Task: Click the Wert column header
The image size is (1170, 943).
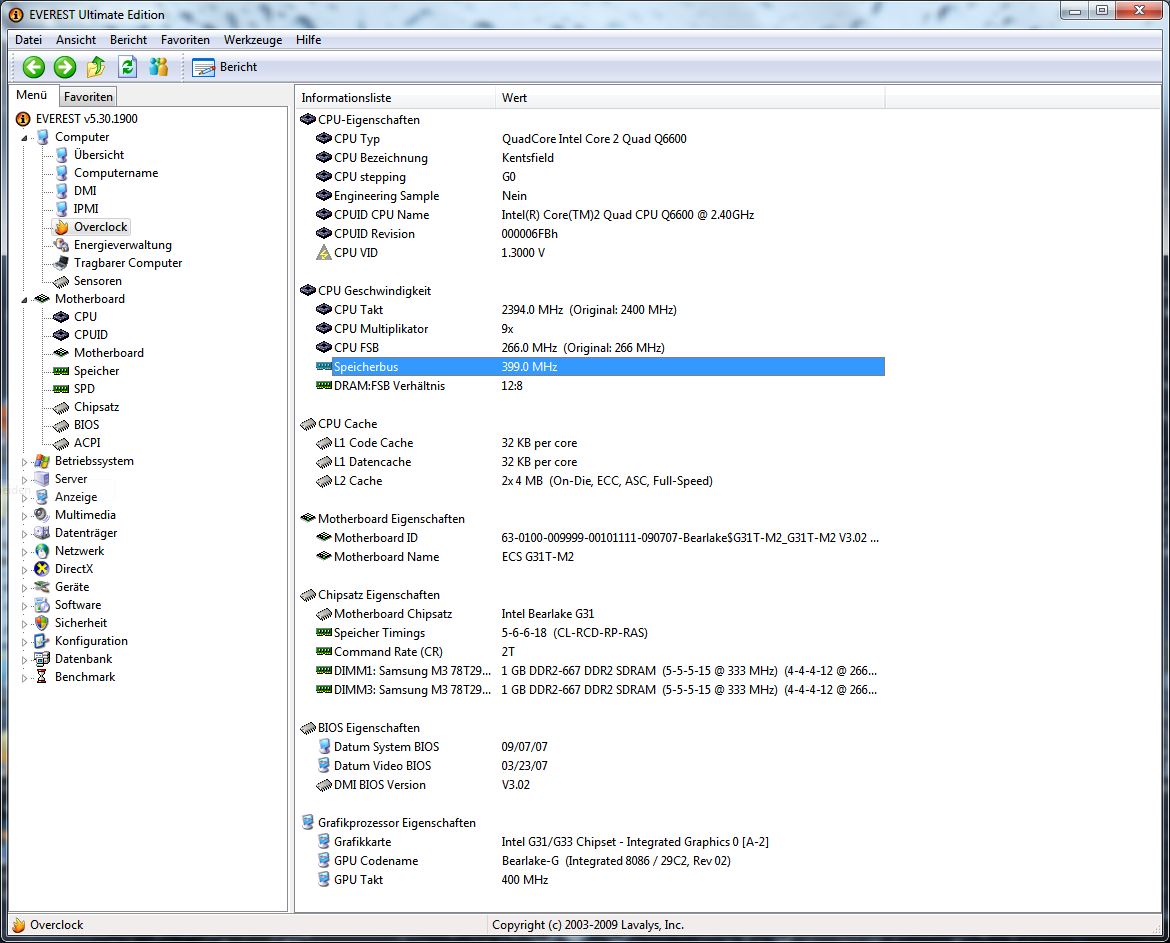Action: [690, 98]
